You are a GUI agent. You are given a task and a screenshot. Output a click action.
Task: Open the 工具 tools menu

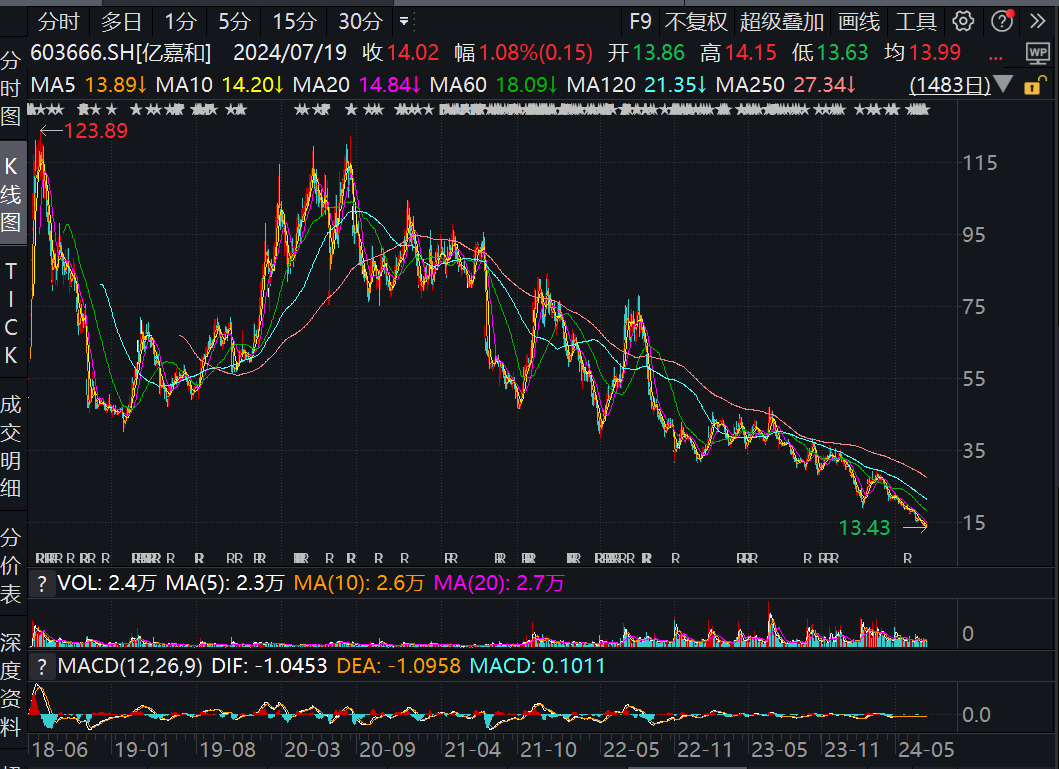[x=916, y=22]
